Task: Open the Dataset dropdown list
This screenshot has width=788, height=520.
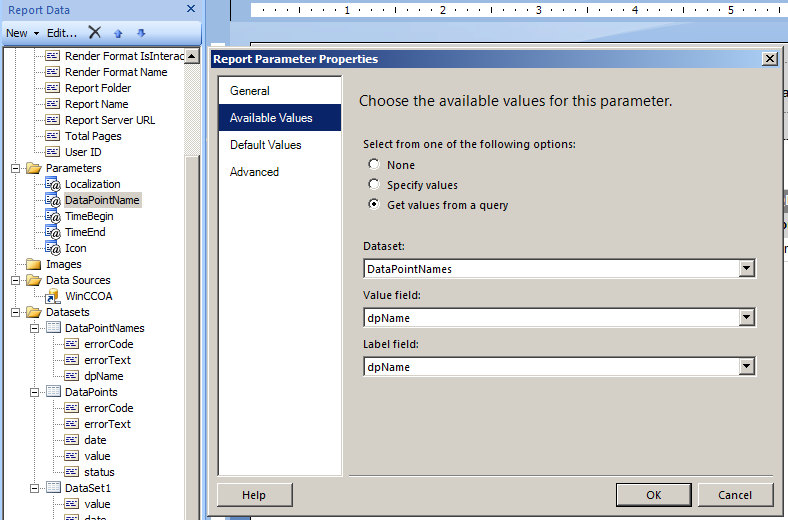Action: point(746,268)
